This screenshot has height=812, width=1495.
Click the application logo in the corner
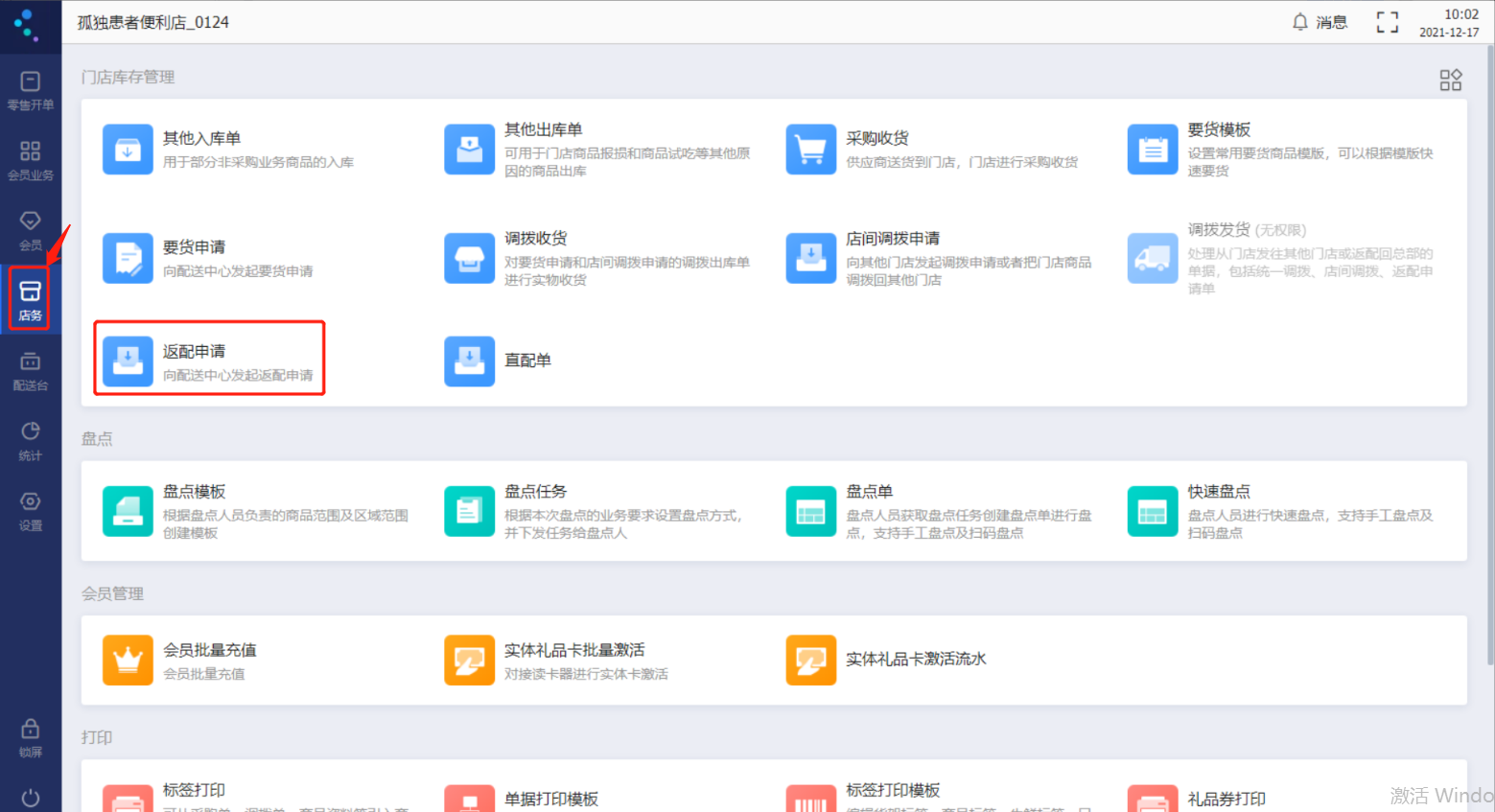(x=26, y=24)
